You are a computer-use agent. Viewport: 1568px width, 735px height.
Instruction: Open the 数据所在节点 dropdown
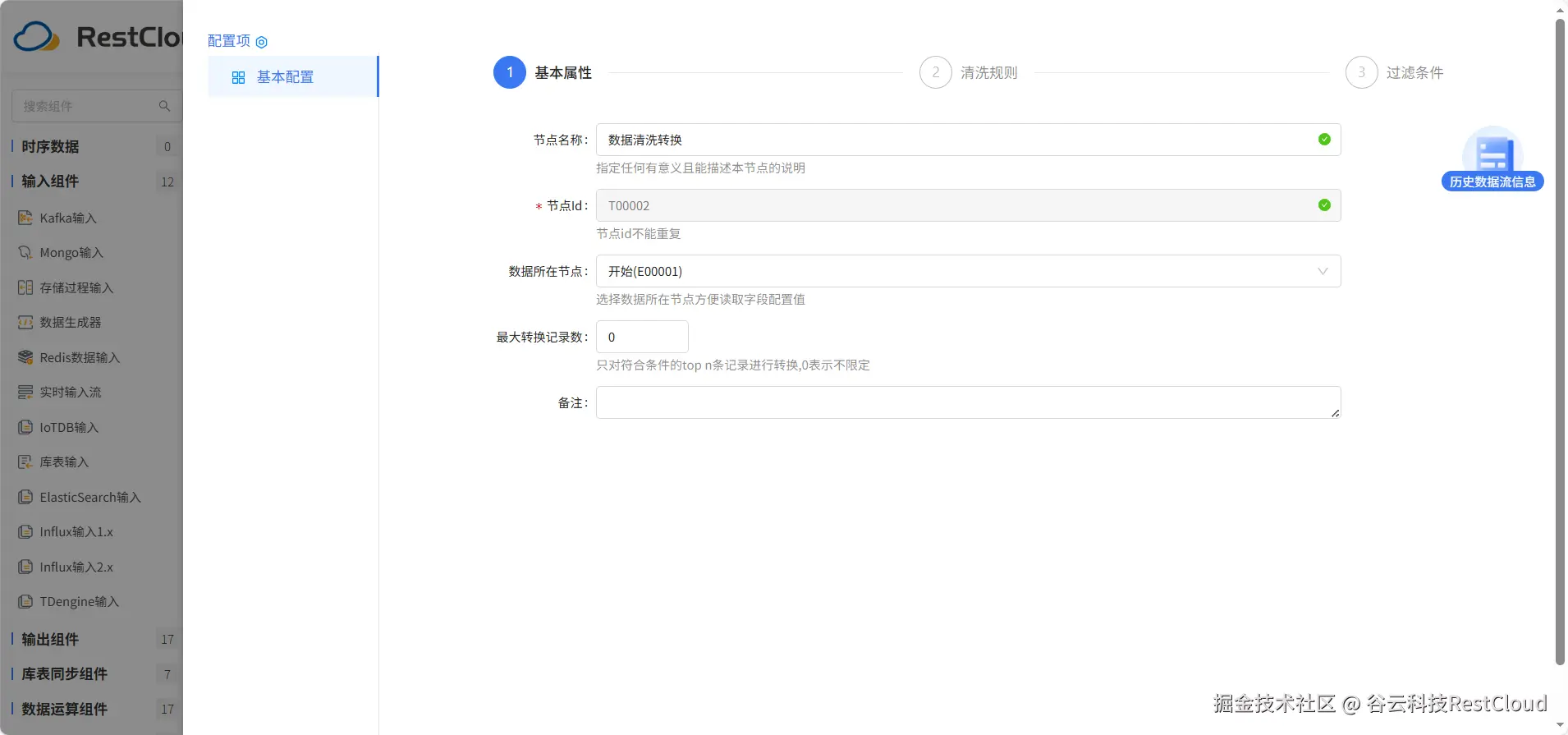point(968,271)
